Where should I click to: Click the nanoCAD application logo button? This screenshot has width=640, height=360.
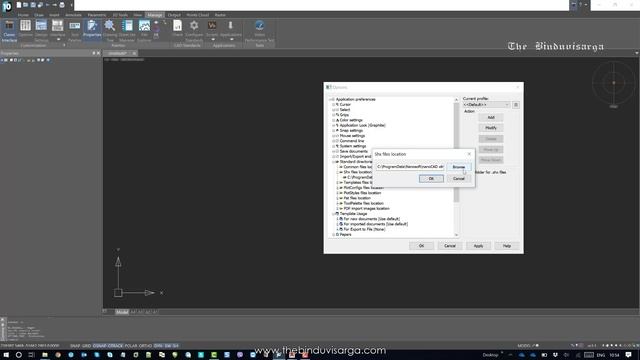7,6
